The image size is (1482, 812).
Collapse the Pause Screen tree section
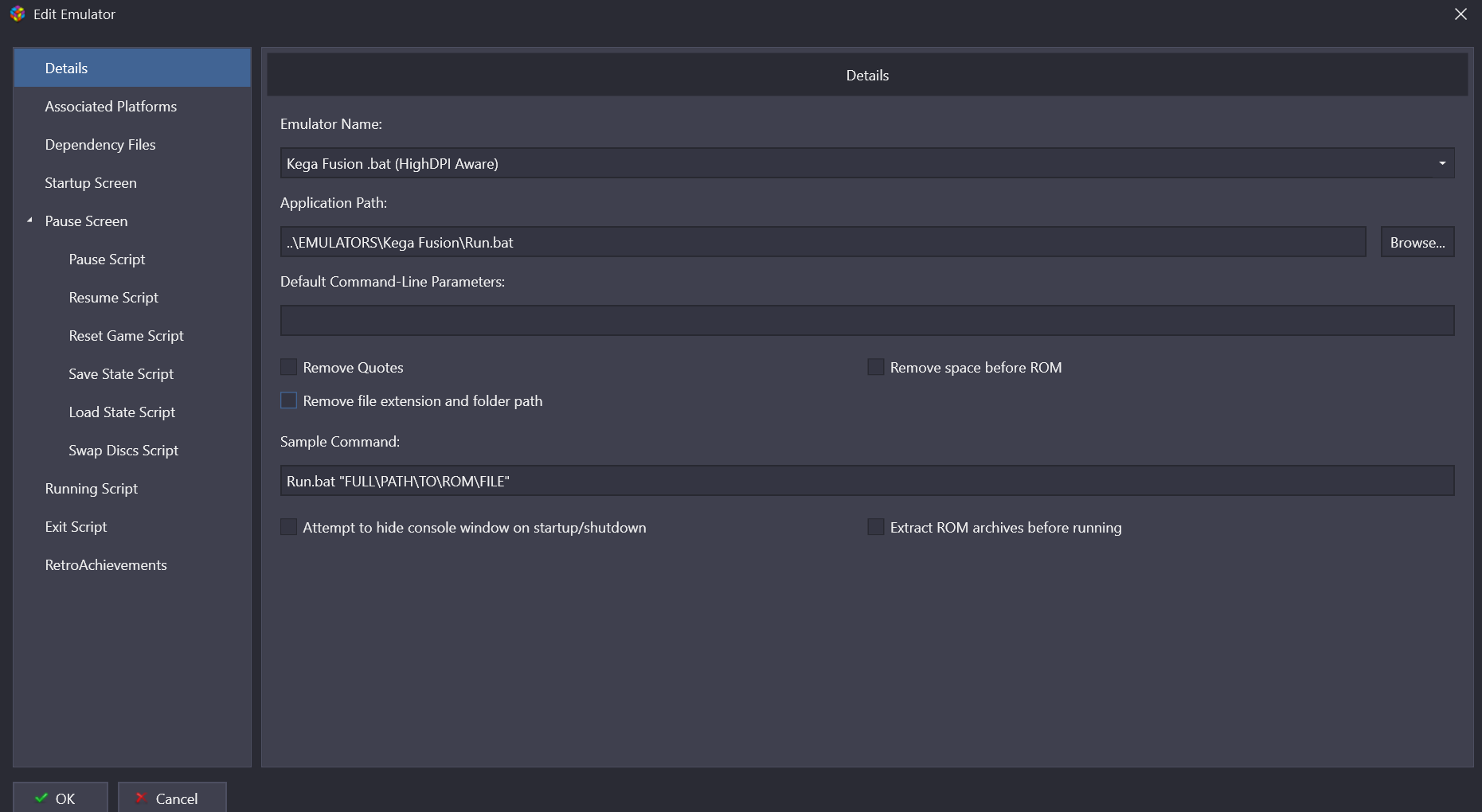(x=29, y=221)
